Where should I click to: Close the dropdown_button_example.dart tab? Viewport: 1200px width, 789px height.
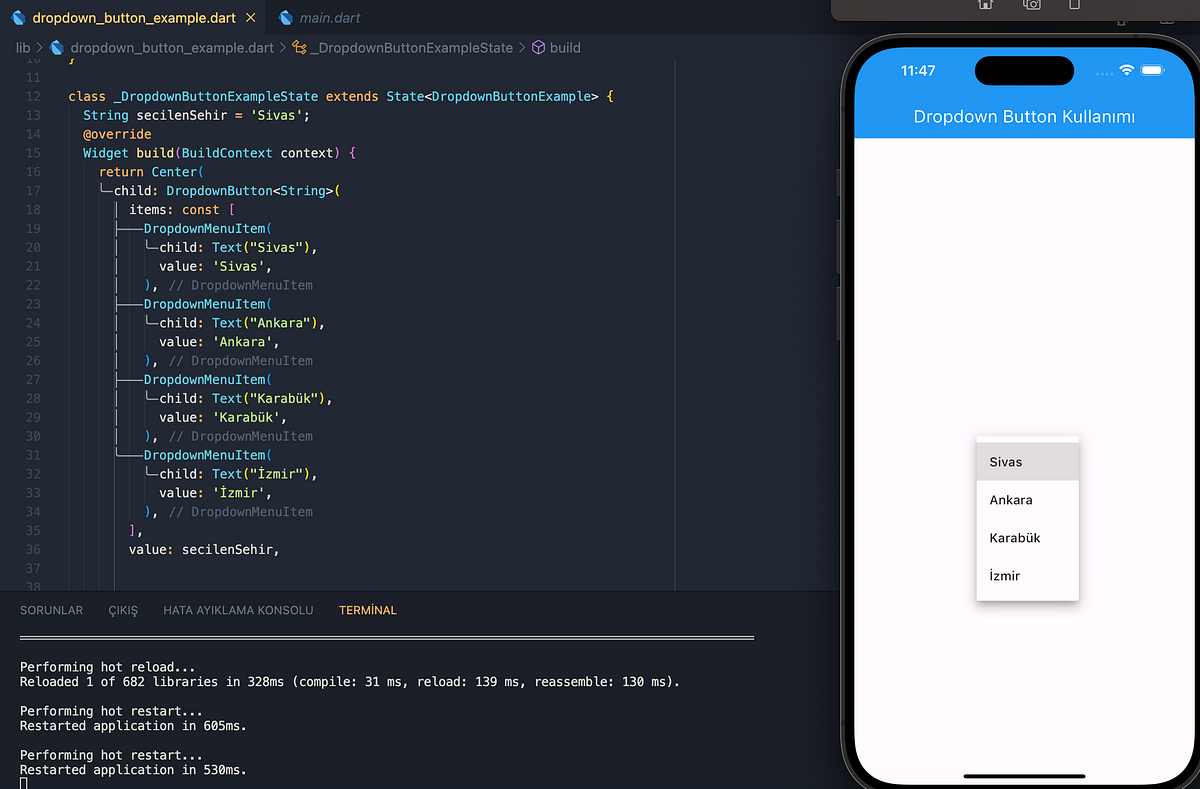[x=251, y=16]
